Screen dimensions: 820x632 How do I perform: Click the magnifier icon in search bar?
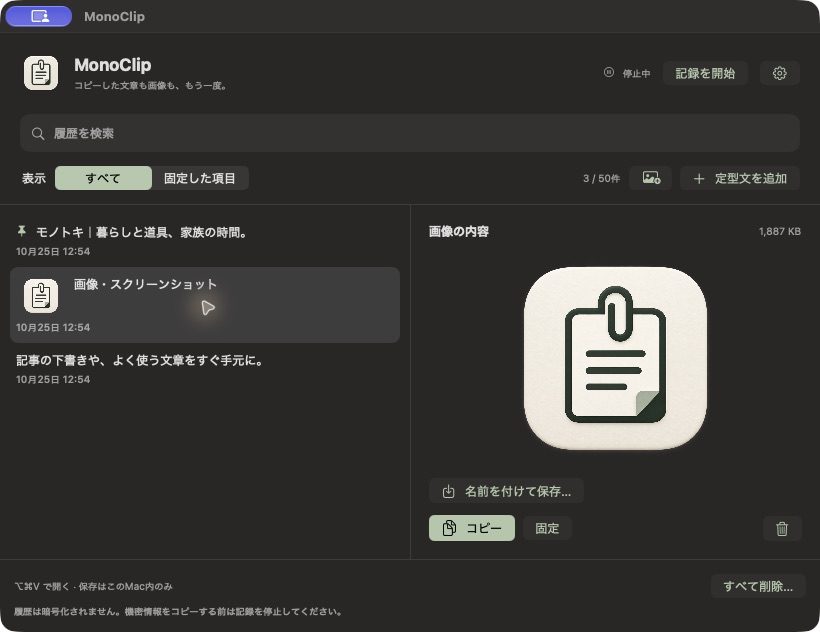click(38, 133)
